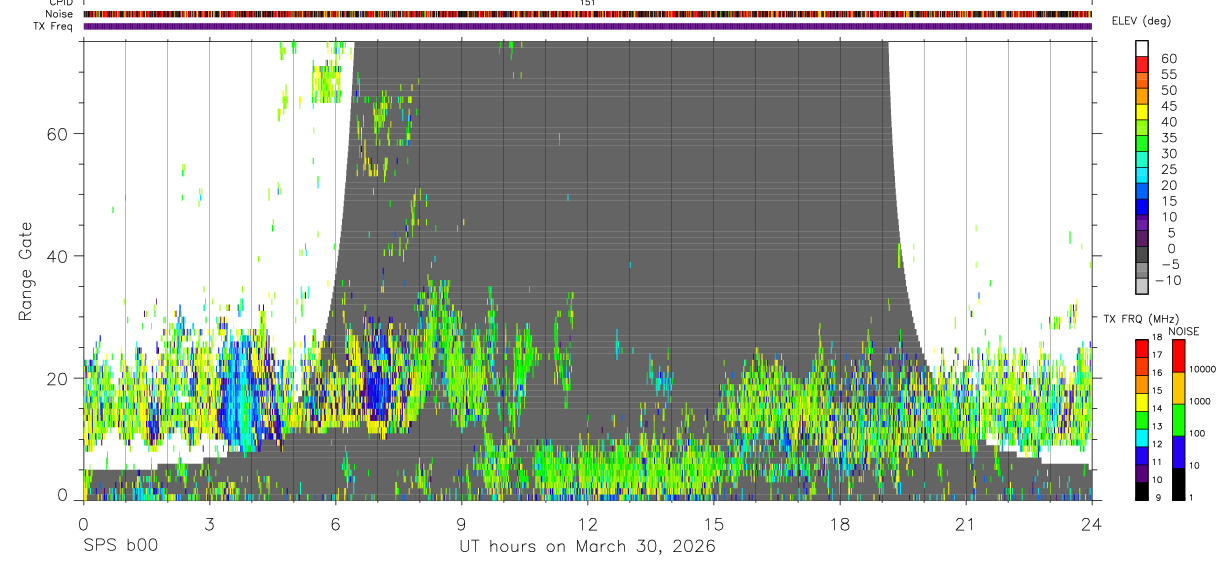
Task: Click the red top swatch of the TX FRQ colorbar
Action: coord(1142,349)
